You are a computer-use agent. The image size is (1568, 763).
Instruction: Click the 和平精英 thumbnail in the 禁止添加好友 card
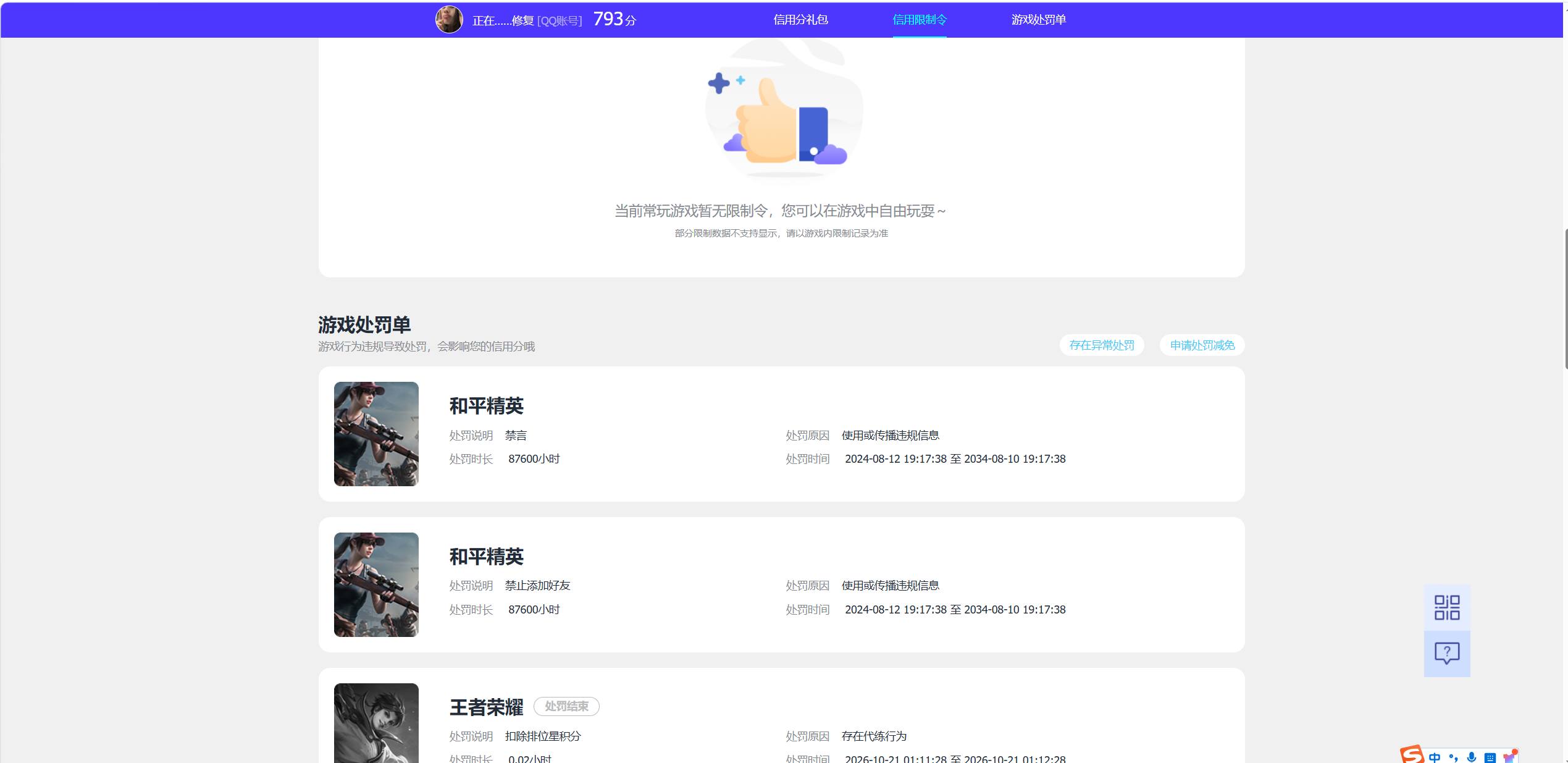[x=376, y=584]
